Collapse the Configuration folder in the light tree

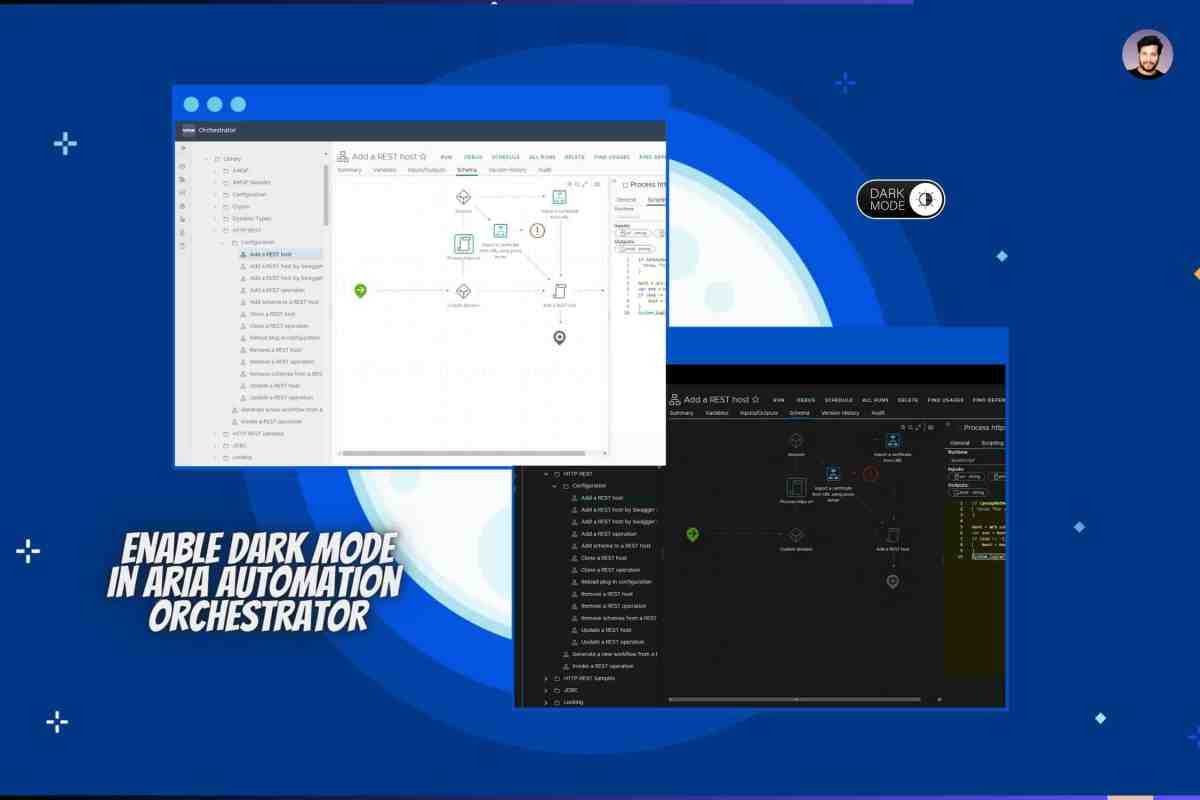(x=222, y=242)
